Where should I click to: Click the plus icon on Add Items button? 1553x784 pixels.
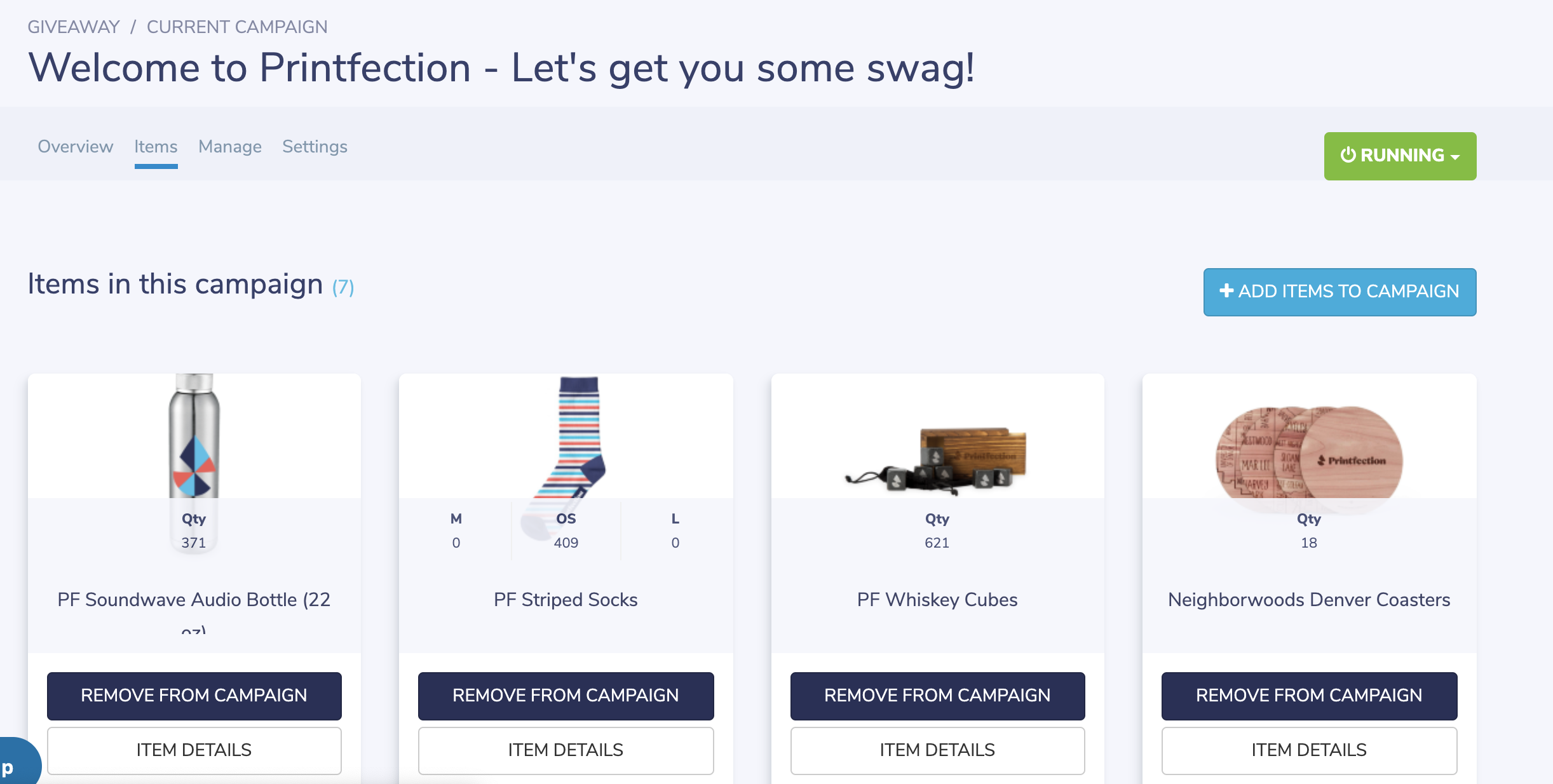coord(1226,291)
